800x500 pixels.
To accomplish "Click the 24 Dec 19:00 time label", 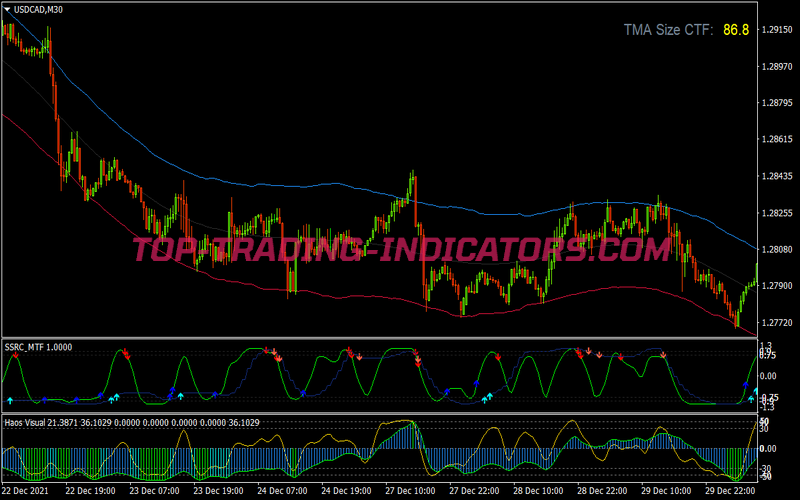I will [346, 490].
